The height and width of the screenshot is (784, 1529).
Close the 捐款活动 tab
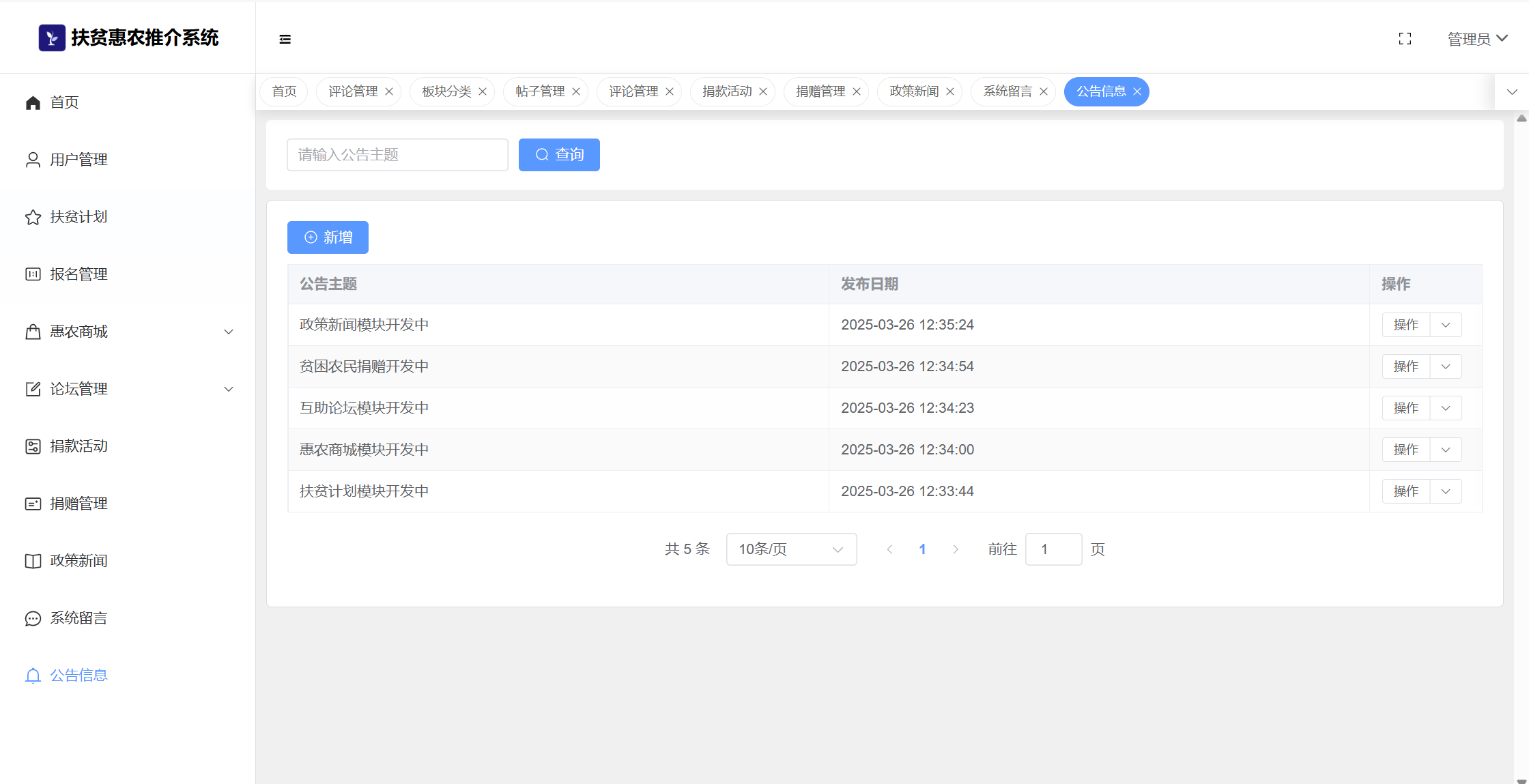tap(763, 91)
